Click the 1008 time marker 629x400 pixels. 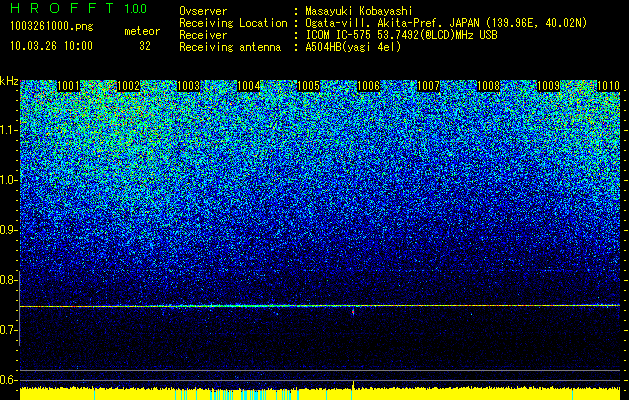(x=489, y=86)
